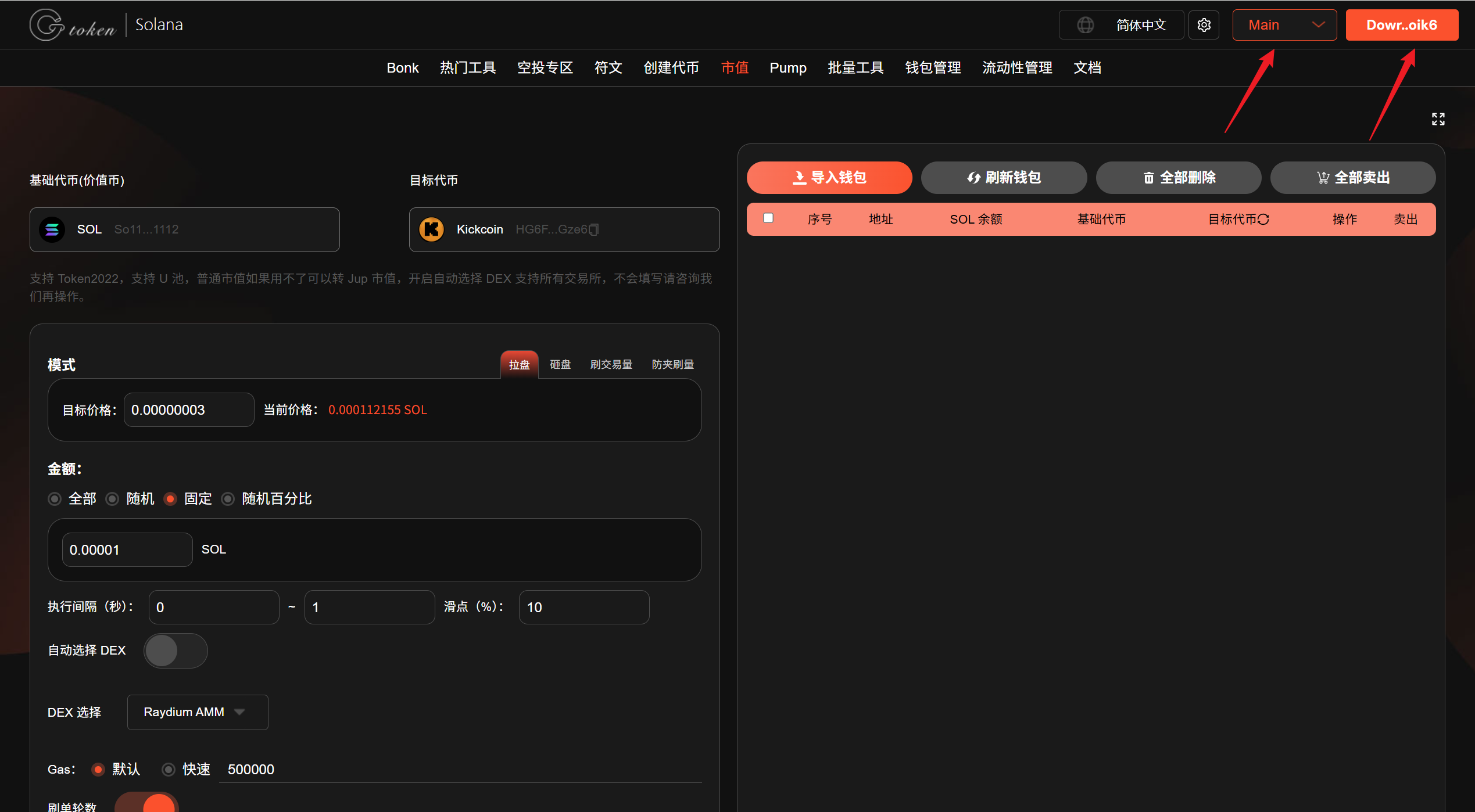Open the 简体中文 language selector
Viewport: 1475px width, 812px height.
1140,25
